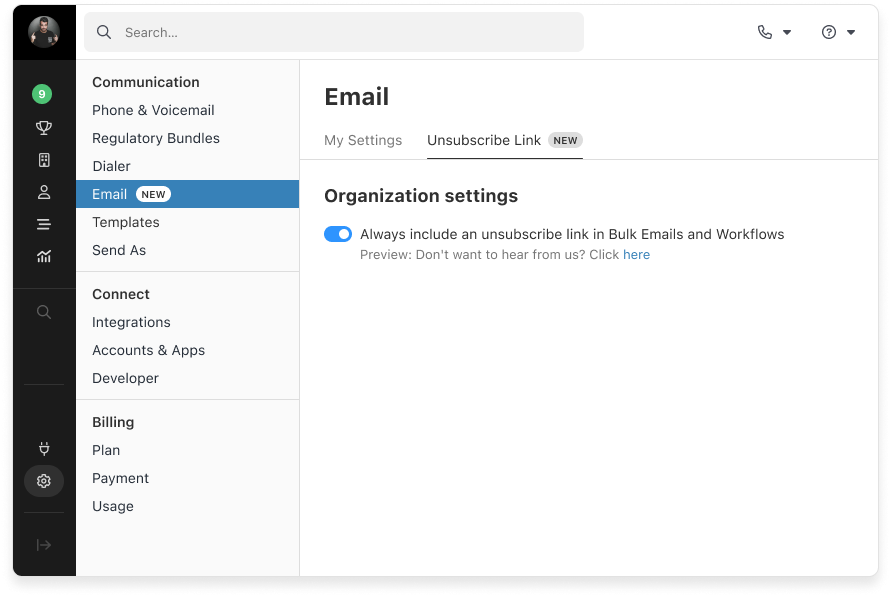This screenshot has height=597, width=891.
Task: Click the phone call icon
Action: click(765, 32)
